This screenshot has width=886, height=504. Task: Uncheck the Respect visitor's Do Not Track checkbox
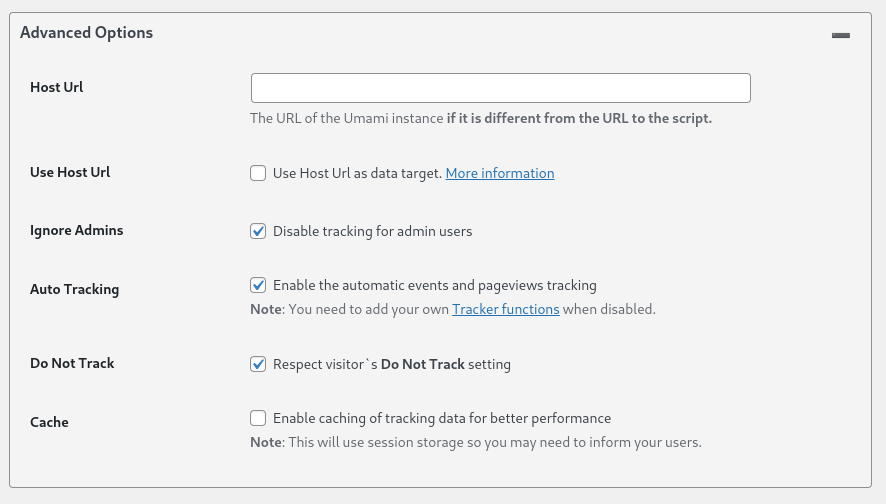click(x=258, y=364)
